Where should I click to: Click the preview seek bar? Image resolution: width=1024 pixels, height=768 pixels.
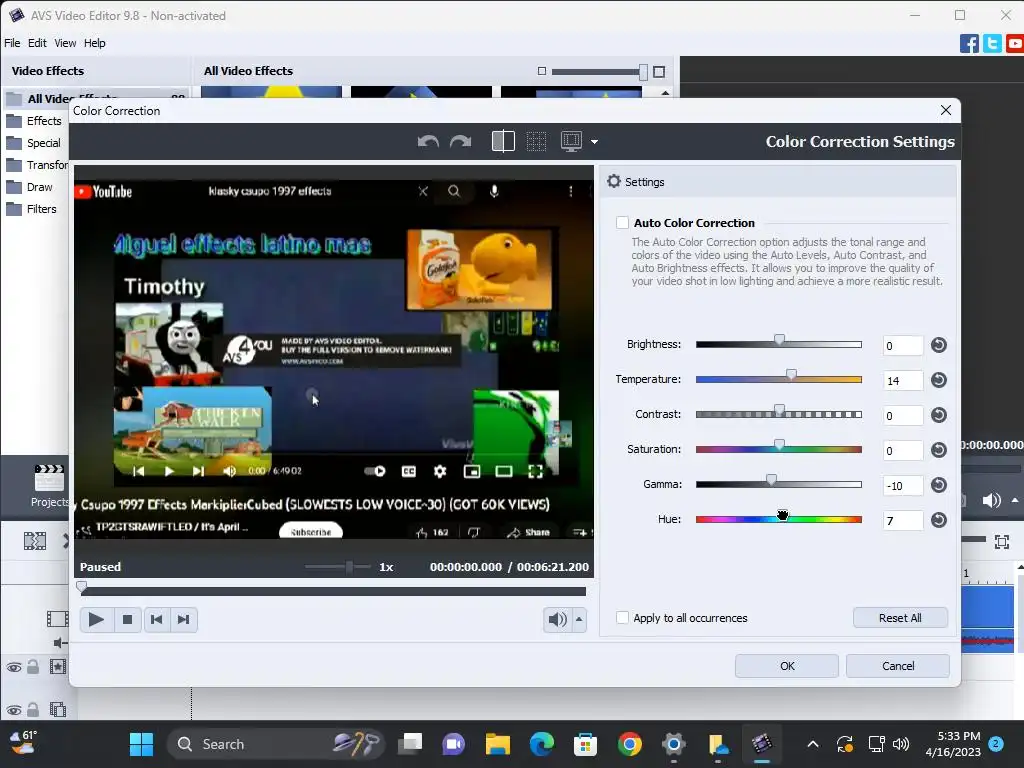point(333,592)
